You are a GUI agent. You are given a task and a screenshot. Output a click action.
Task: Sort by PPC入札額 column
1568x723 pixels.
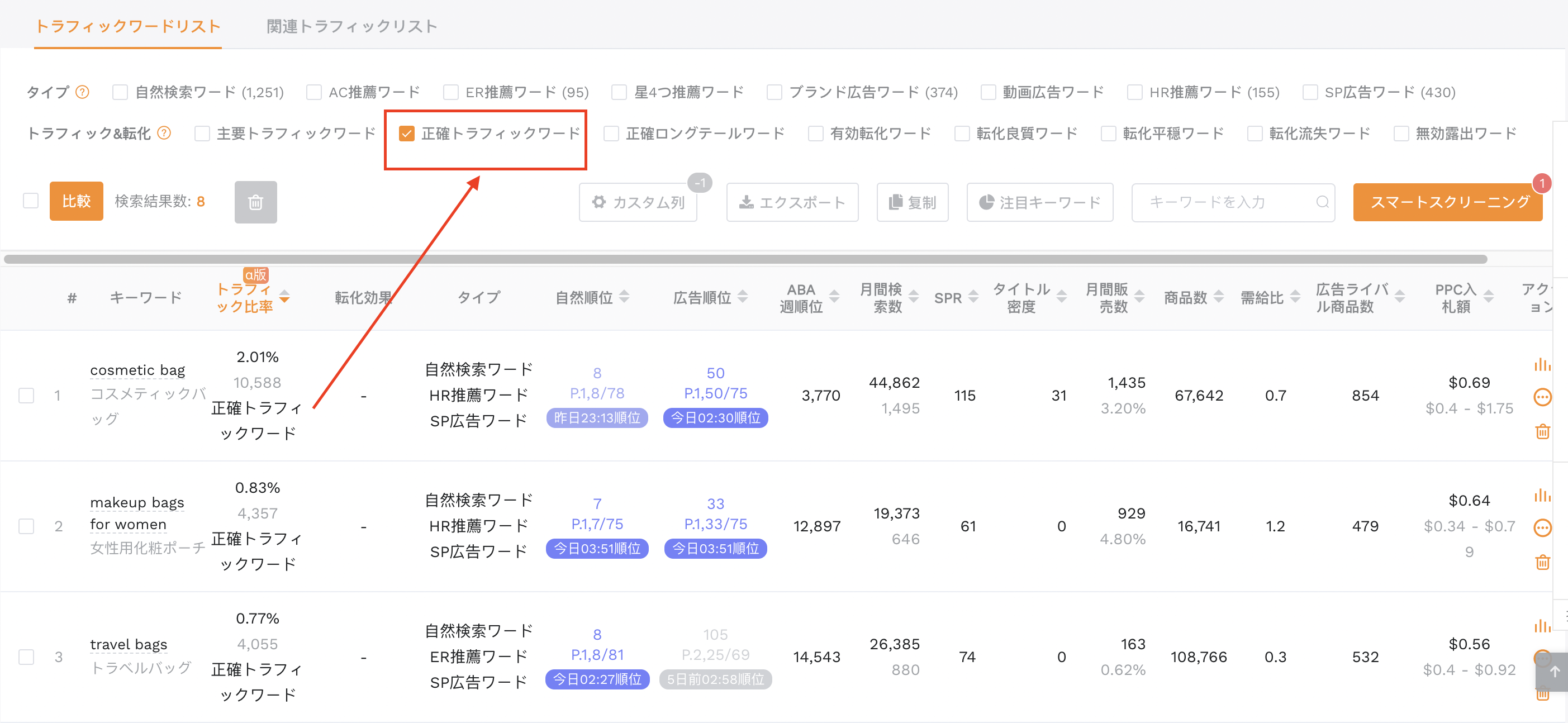coord(1488,297)
